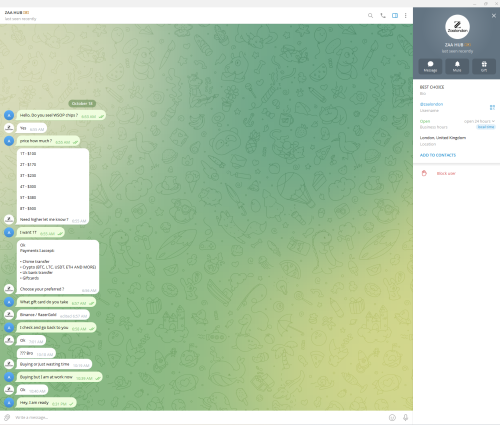The image size is (500, 425).
Task: Open the emoji picker
Action: point(392,417)
